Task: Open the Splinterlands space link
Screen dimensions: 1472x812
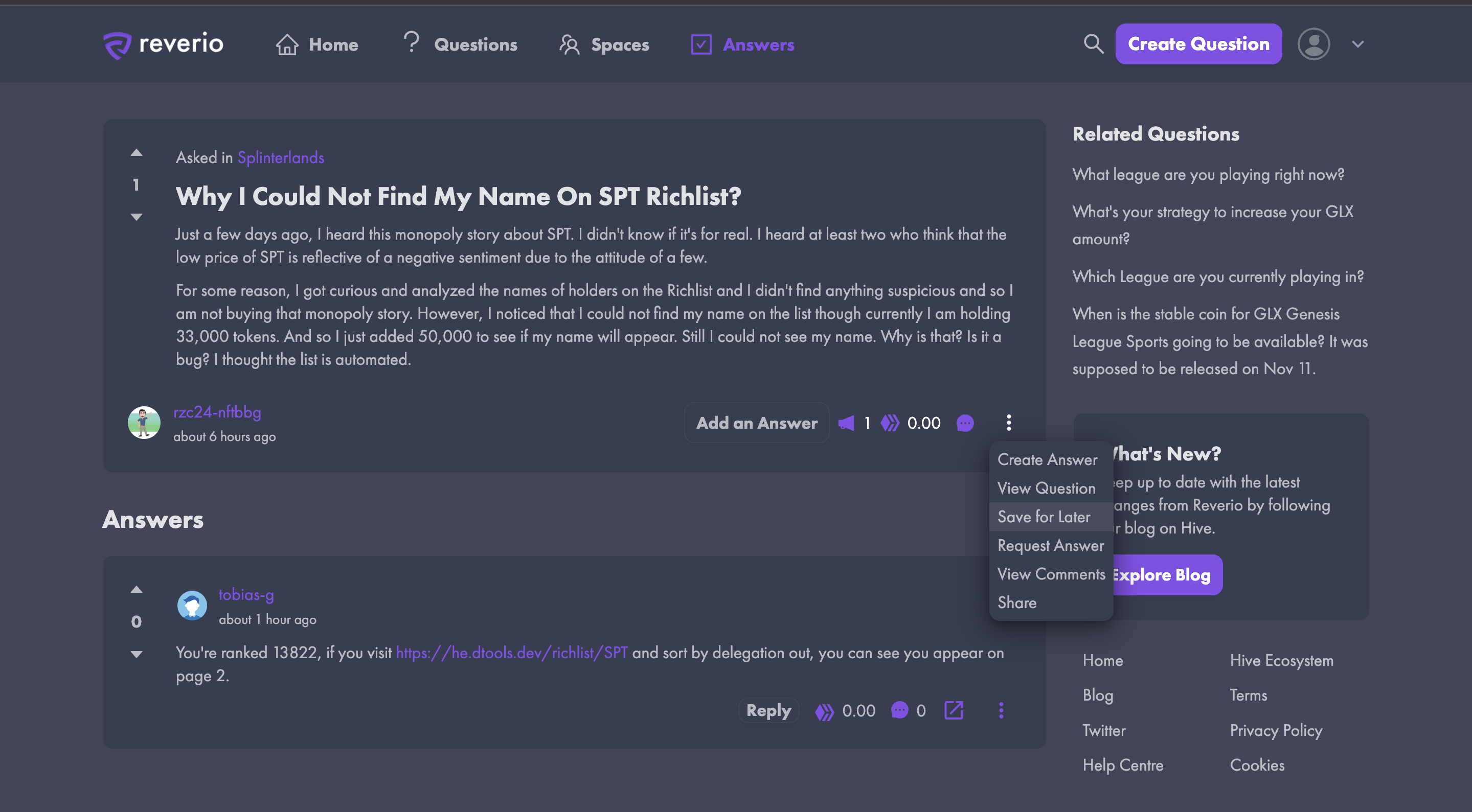Action: 281,157
